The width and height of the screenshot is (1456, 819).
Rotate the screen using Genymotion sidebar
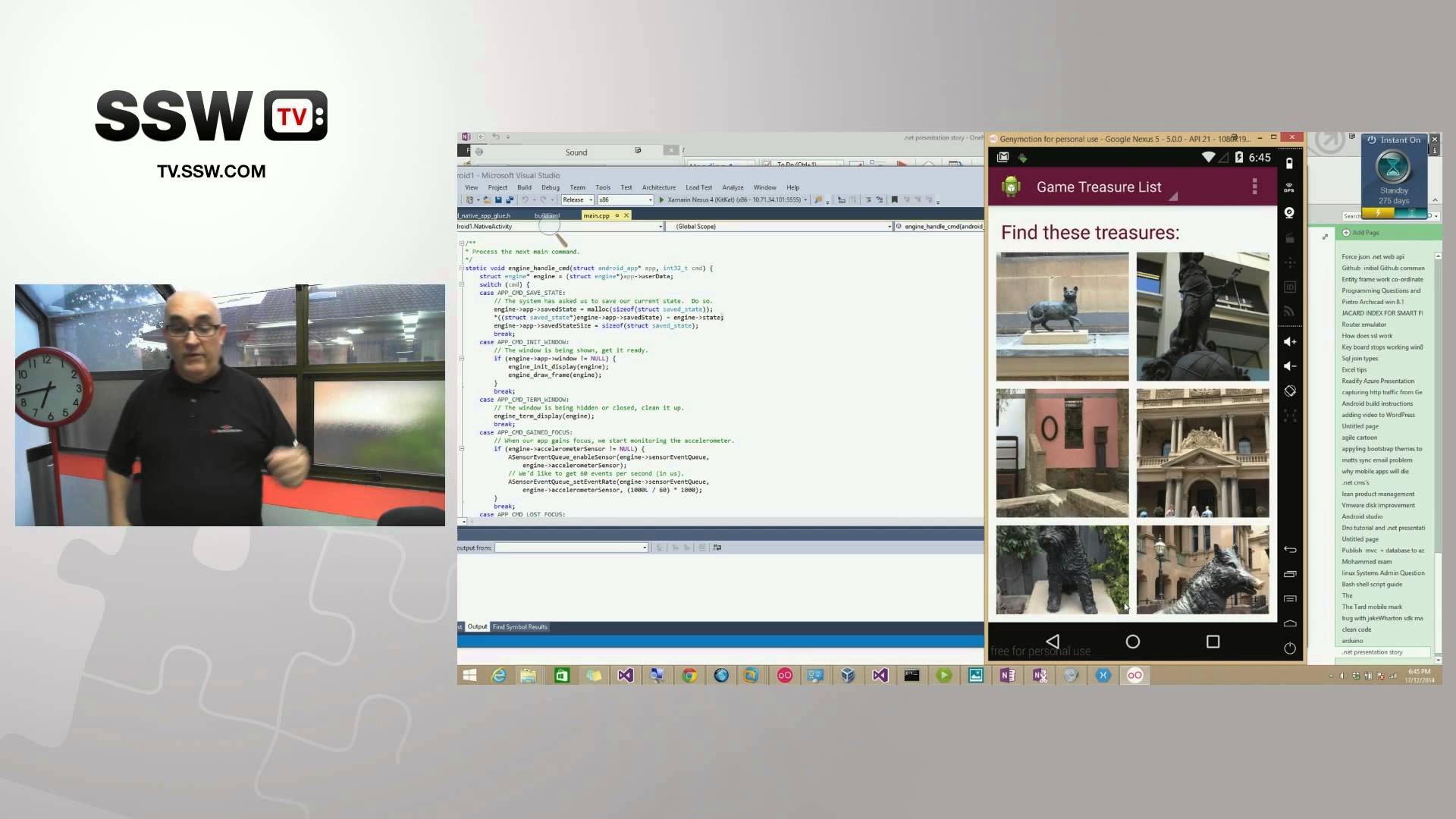(x=1289, y=391)
